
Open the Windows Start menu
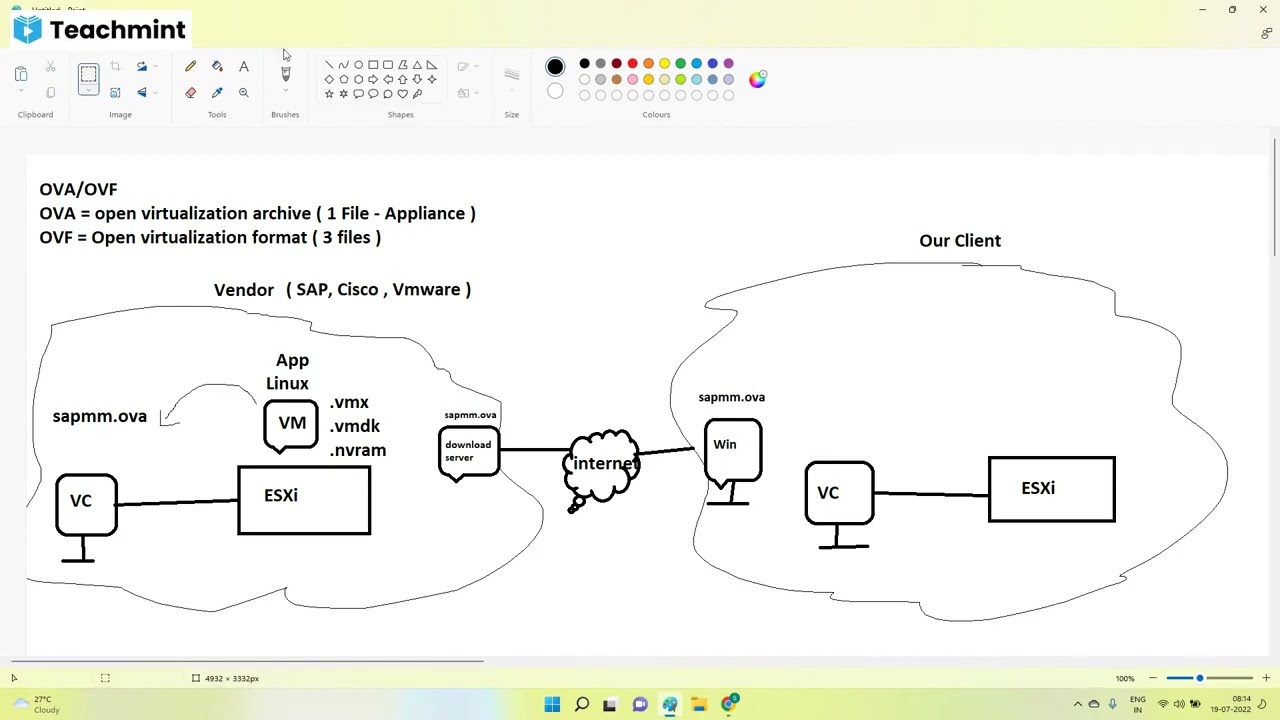tap(552, 705)
